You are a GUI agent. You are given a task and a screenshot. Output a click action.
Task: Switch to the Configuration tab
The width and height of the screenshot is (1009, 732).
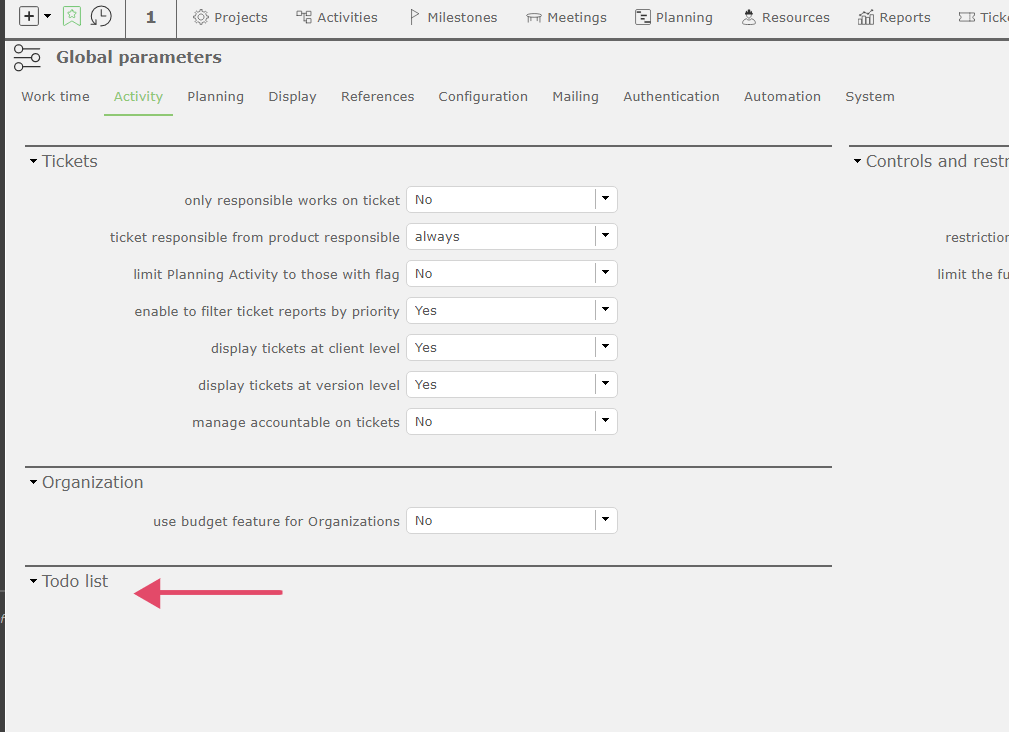point(483,97)
